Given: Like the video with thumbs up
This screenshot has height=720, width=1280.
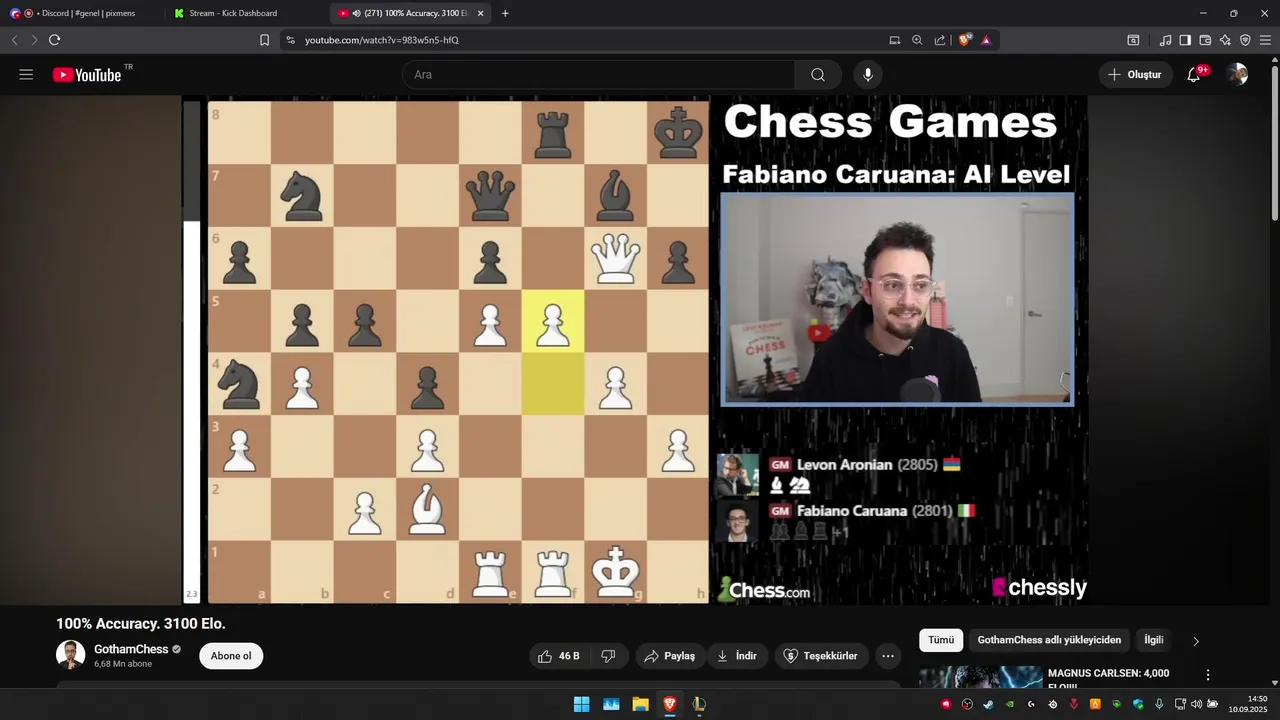Looking at the screenshot, I should click(561, 656).
